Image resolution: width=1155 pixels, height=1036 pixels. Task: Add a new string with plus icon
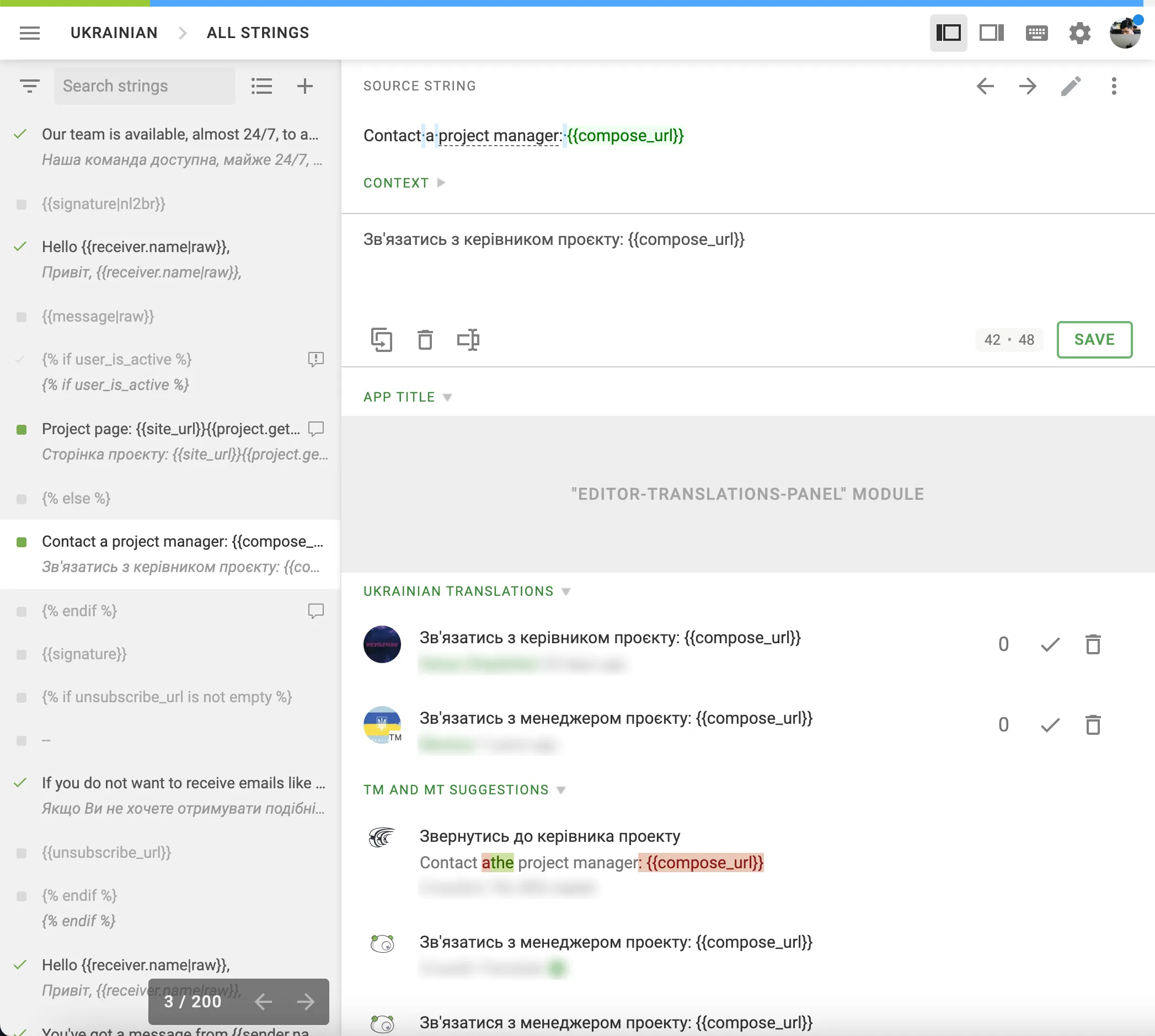(305, 86)
